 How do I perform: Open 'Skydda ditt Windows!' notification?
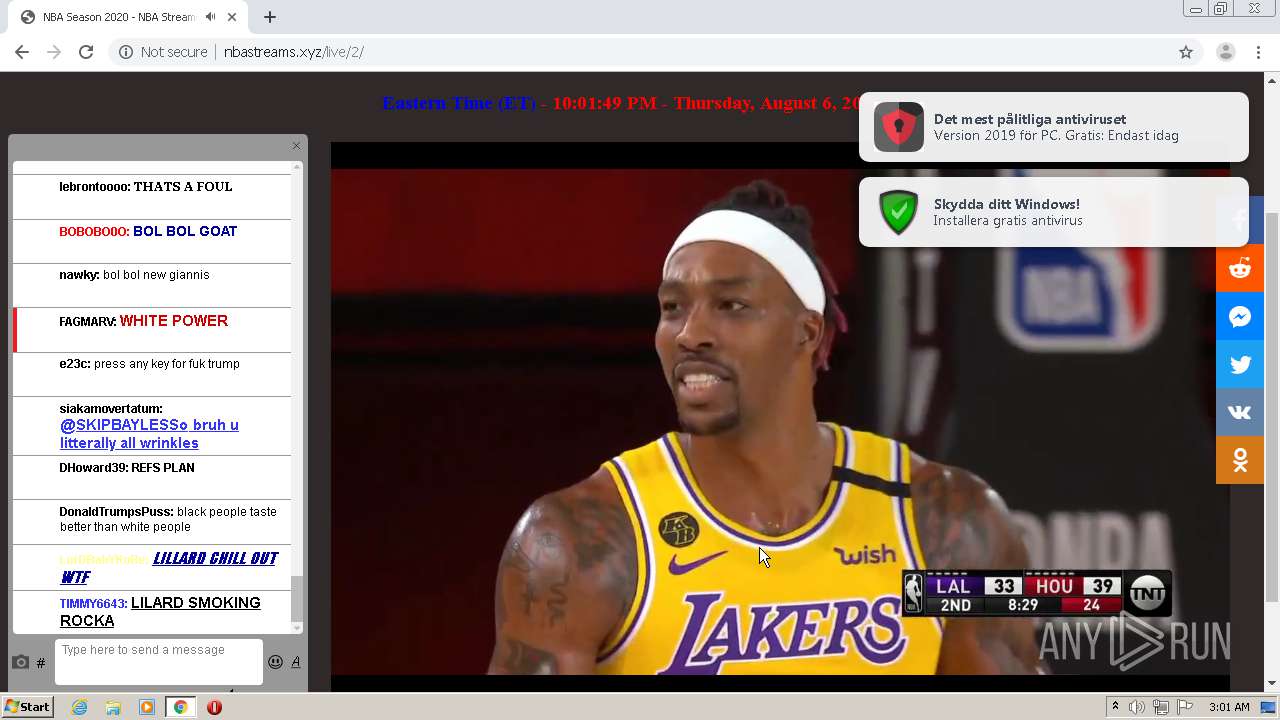coord(1053,212)
